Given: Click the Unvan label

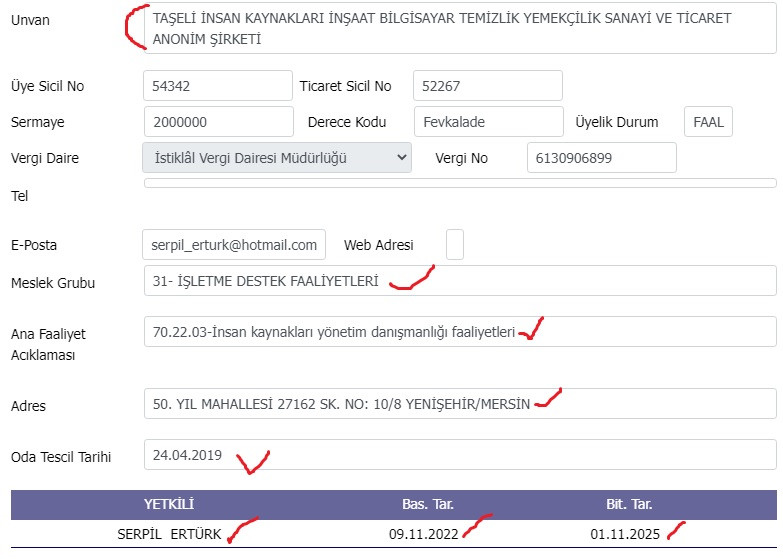Looking at the screenshot, I should [30, 20].
